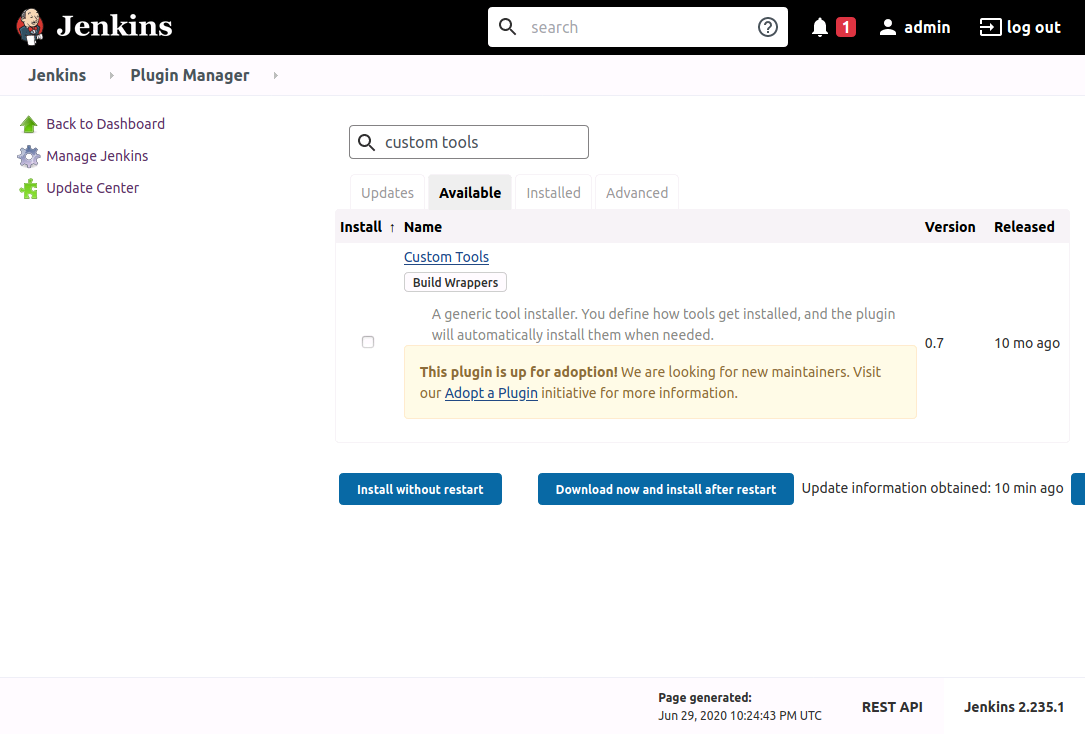1085x734 pixels.
Task: Click the log out icon
Action: (x=989, y=27)
